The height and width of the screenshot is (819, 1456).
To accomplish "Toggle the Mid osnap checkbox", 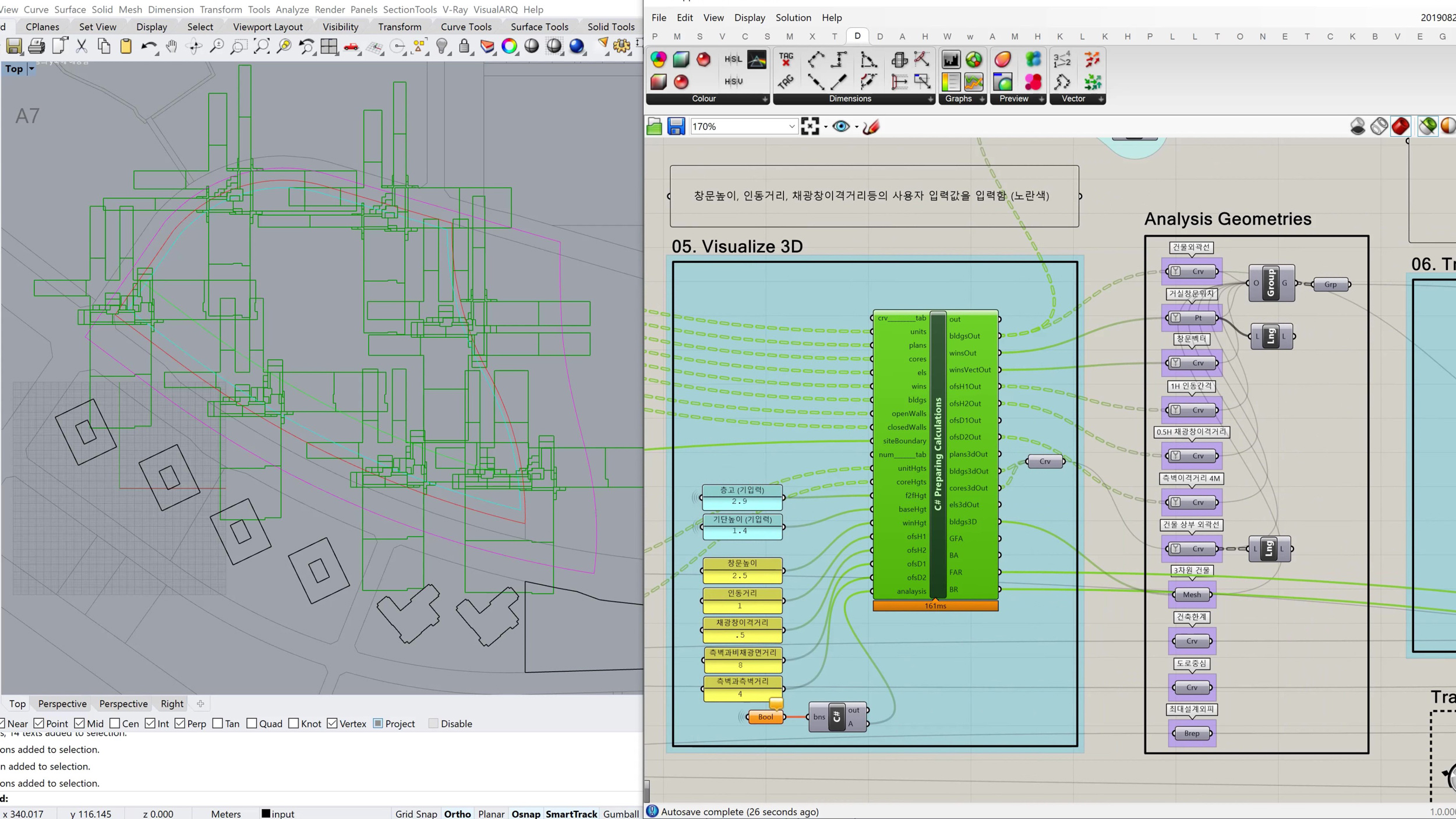I will tap(80, 723).
